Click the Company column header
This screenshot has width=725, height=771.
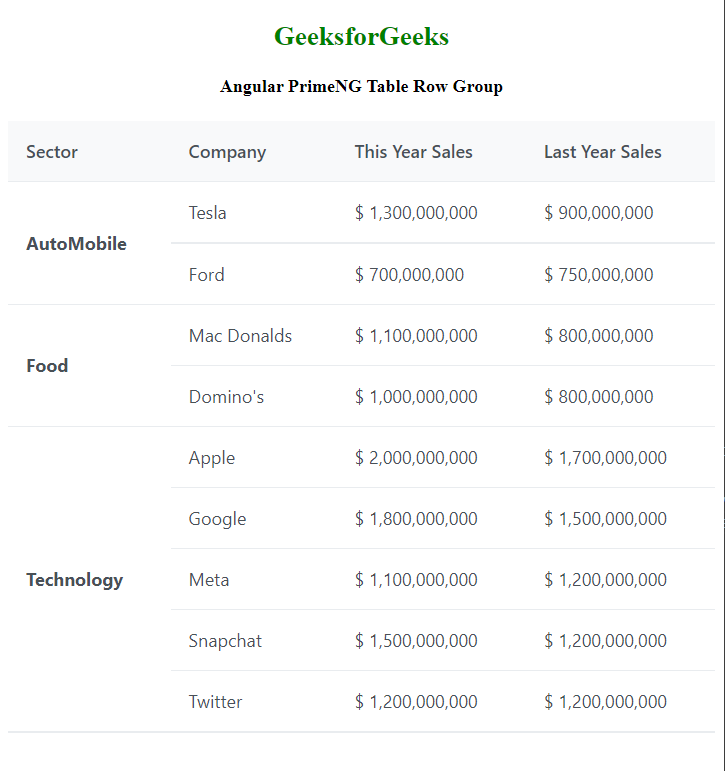[x=227, y=152]
